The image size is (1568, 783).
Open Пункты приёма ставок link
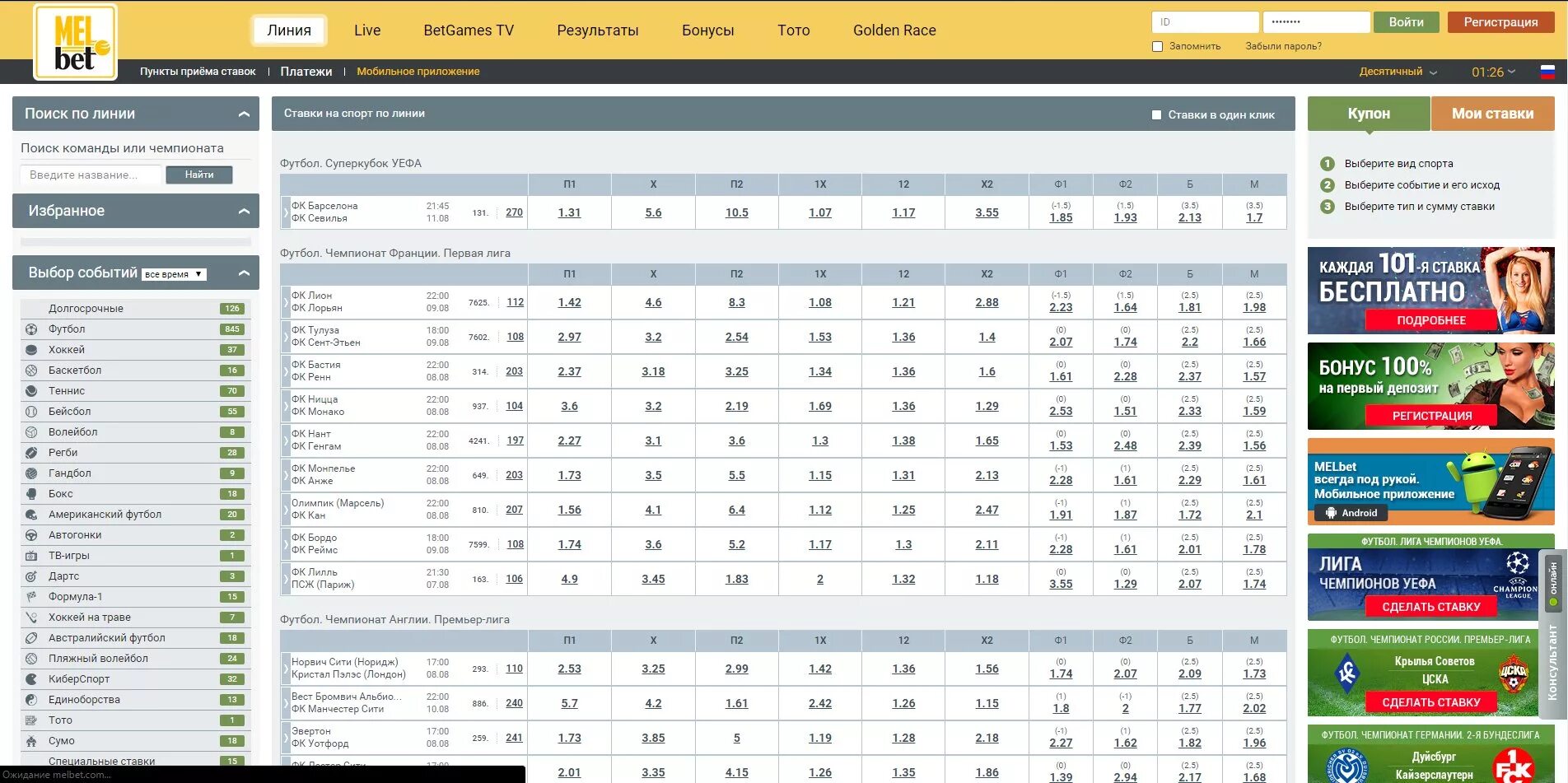click(x=198, y=72)
